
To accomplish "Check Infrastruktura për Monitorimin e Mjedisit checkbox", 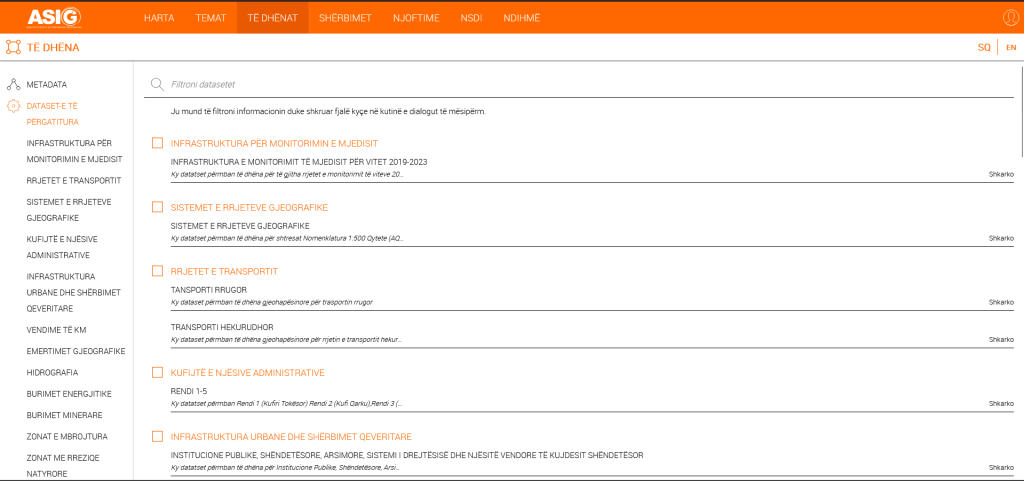I will click(x=157, y=143).
